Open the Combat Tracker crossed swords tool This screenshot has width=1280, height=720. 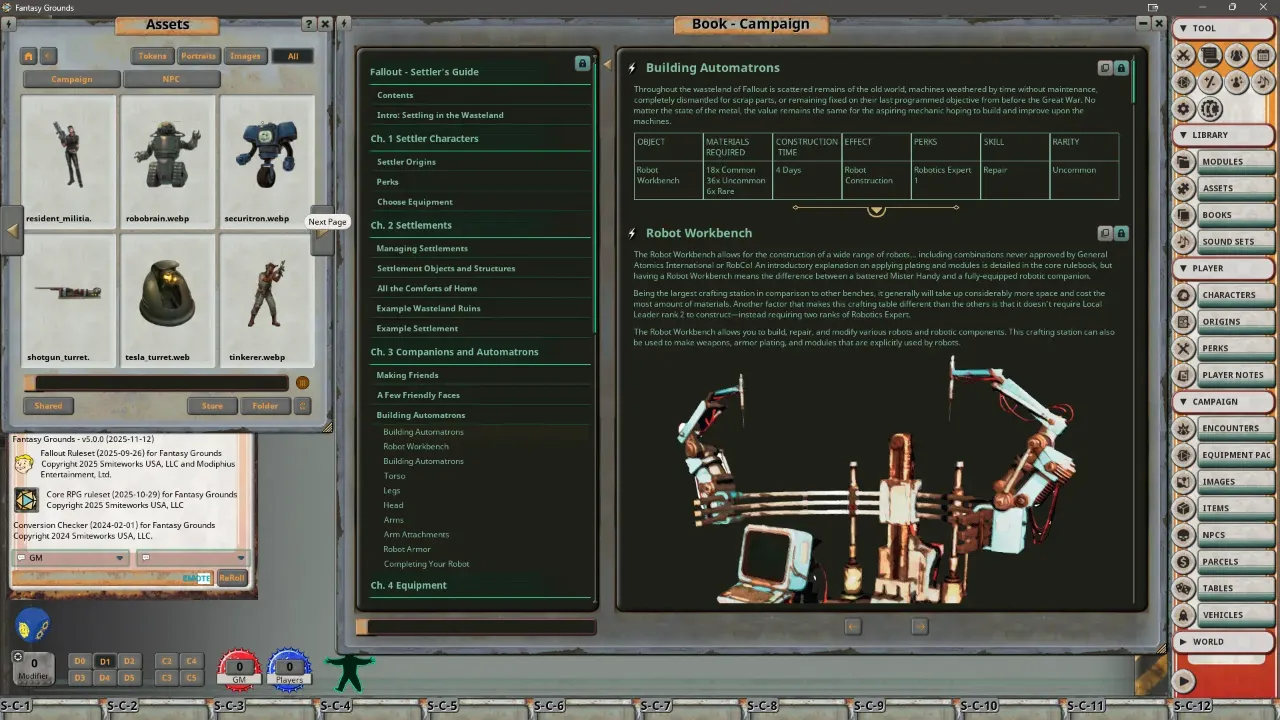coord(1183,56)
